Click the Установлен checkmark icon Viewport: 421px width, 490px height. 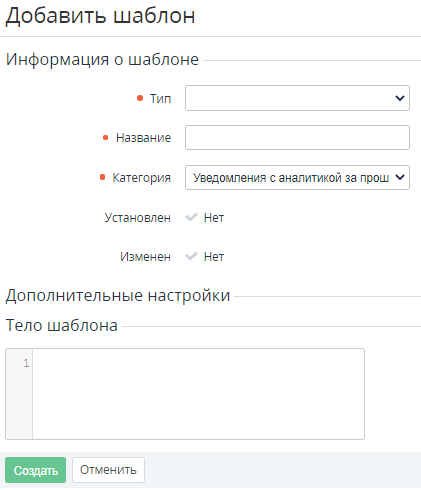191,217
